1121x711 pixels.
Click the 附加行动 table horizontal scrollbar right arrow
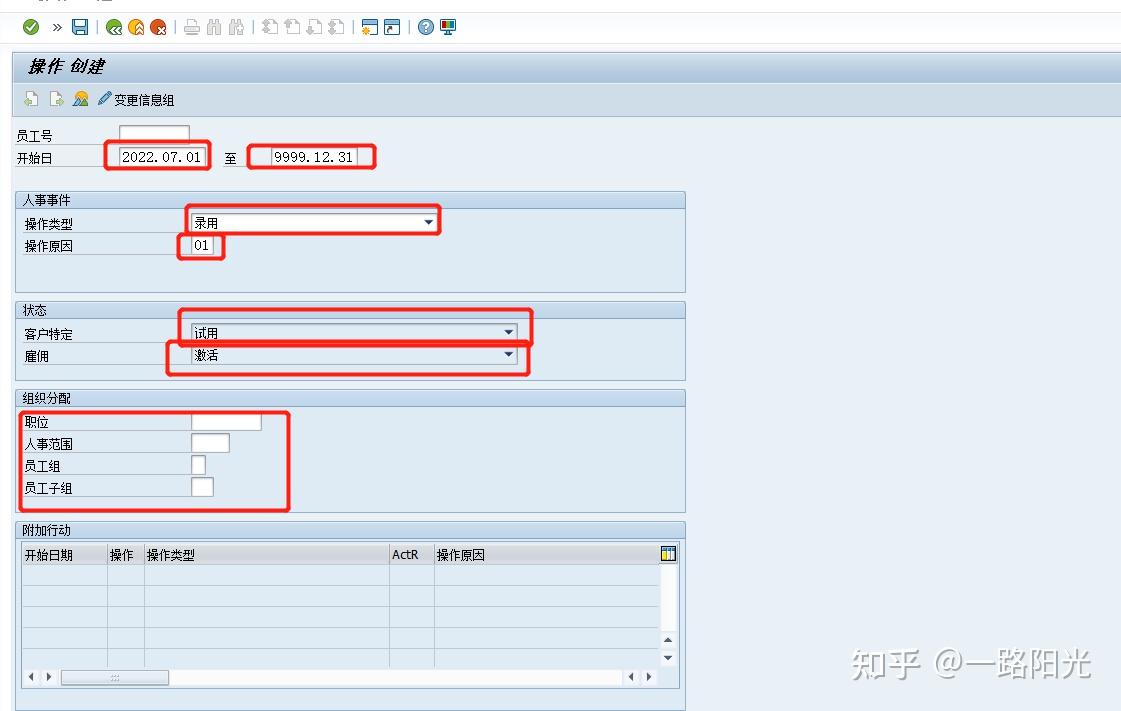click(x=649, y=676)
